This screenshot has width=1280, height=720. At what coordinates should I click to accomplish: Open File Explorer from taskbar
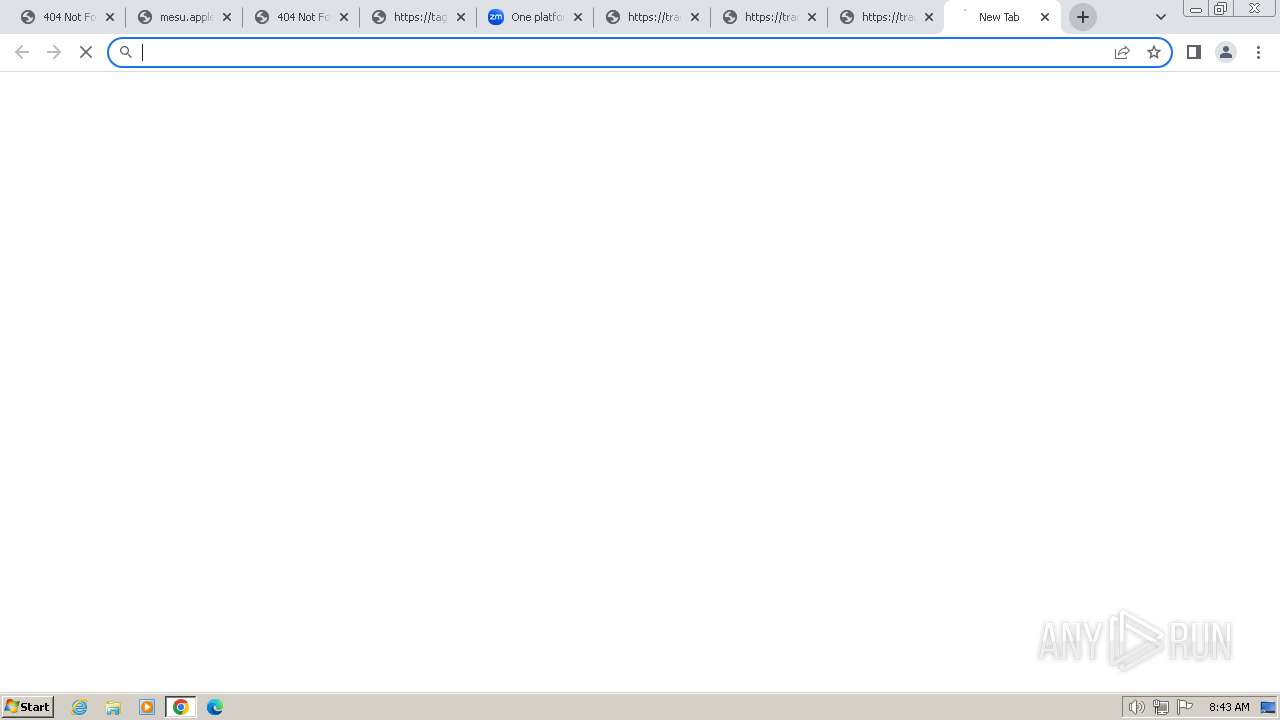113,707
